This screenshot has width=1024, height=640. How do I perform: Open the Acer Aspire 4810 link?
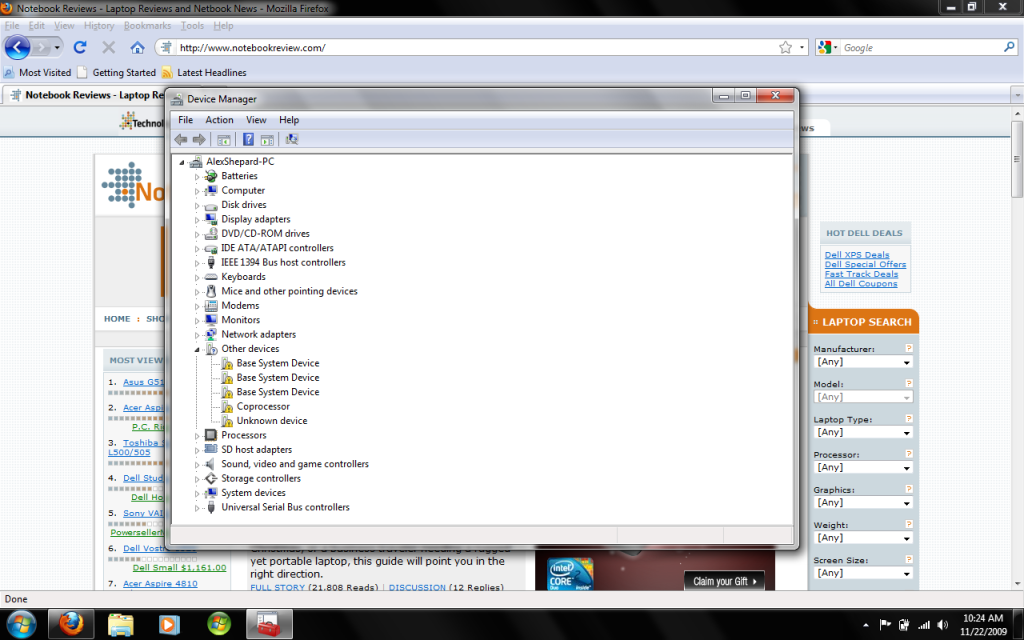(160, 583)
